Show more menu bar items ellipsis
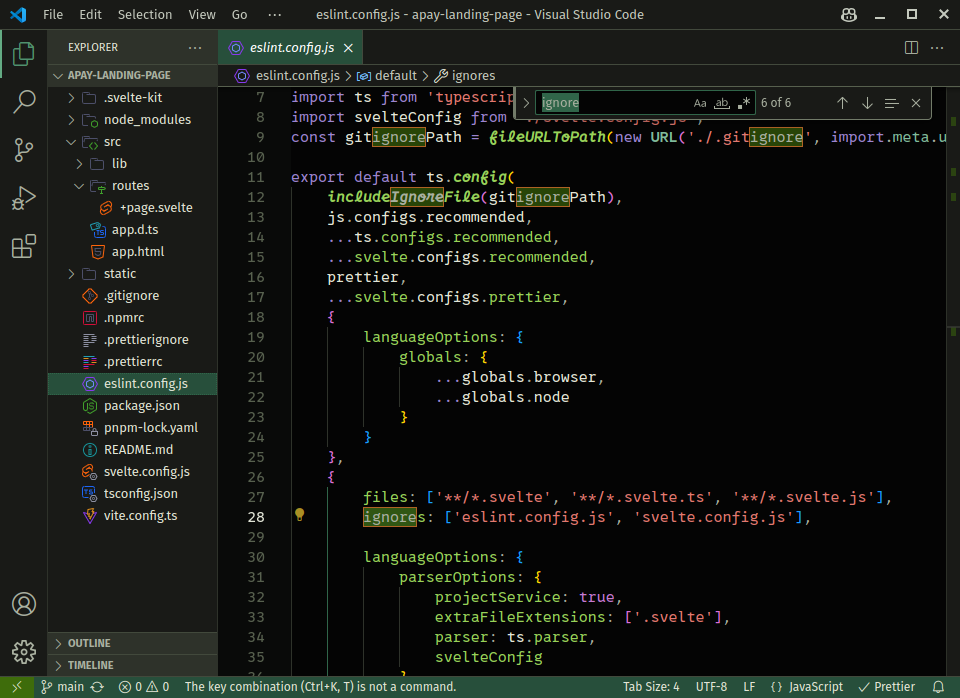960x698 pixels. tap(275, 15)
